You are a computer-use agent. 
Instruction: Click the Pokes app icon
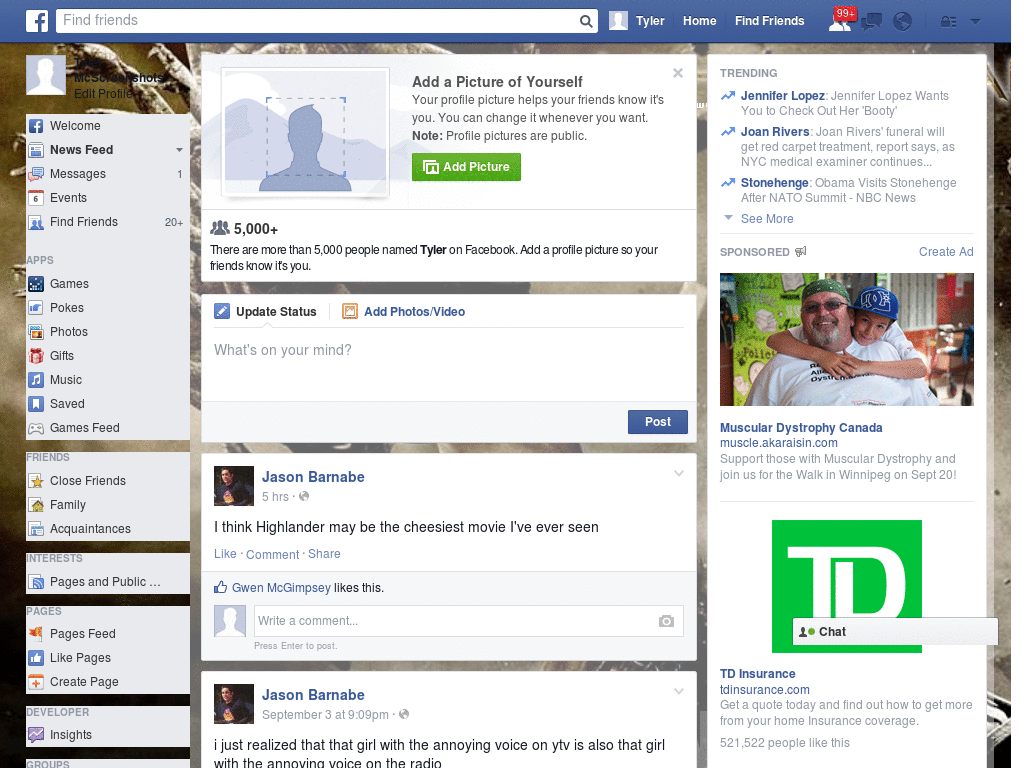point(36,308)
